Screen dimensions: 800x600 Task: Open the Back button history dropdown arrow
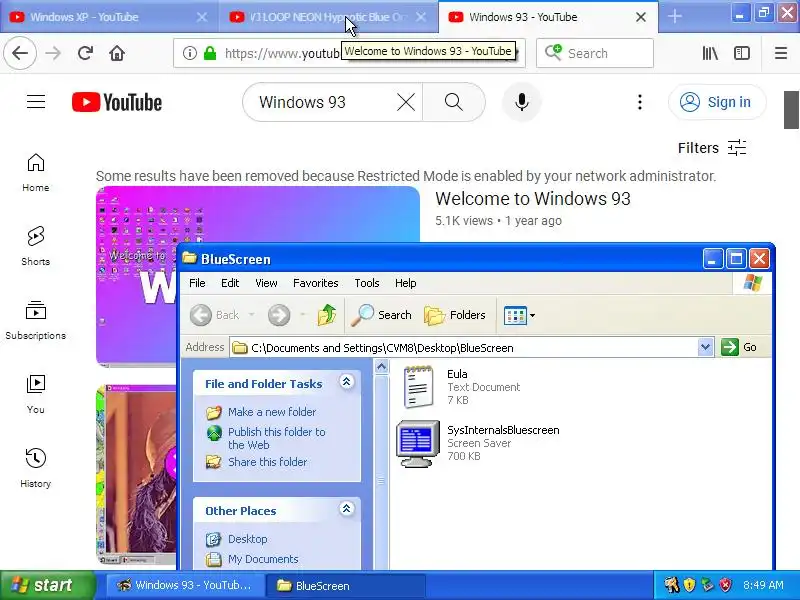(x=252, y=315)
